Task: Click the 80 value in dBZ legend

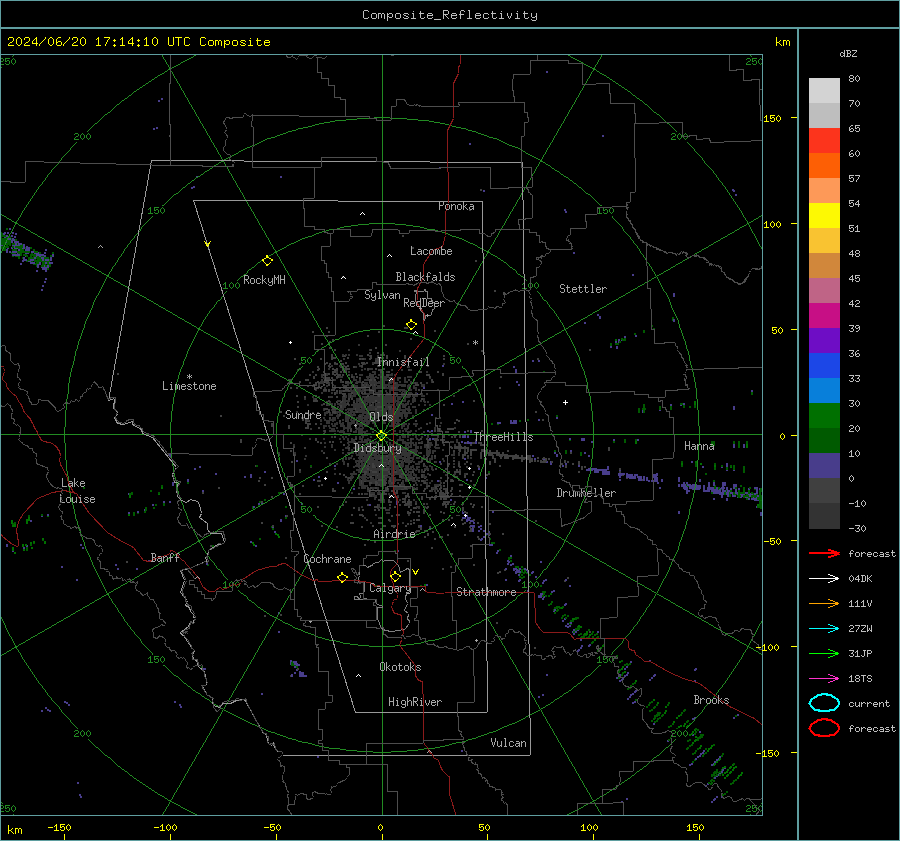Action: [854, 79]
